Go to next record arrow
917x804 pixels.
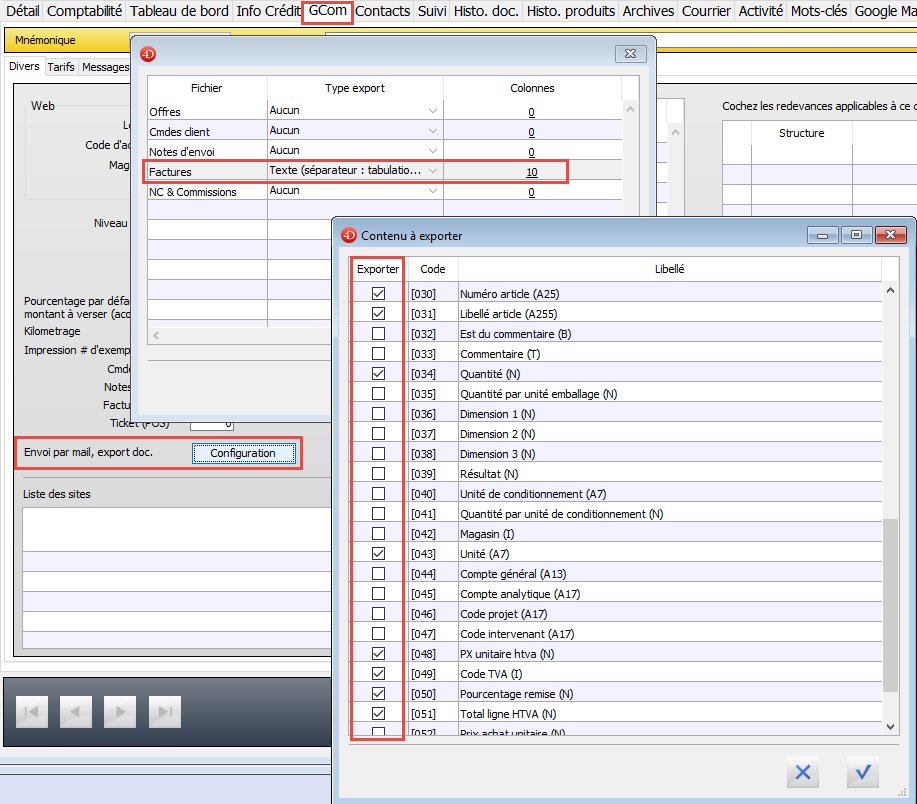pos(120,712)
